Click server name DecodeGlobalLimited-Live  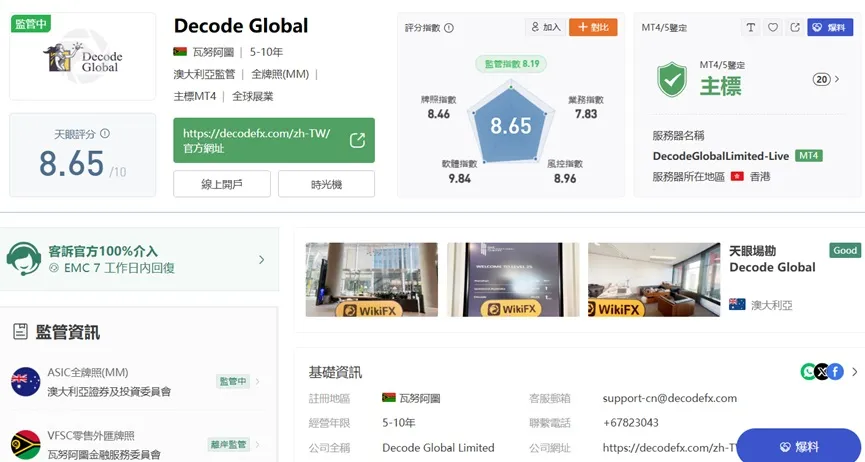pos(720,156)
